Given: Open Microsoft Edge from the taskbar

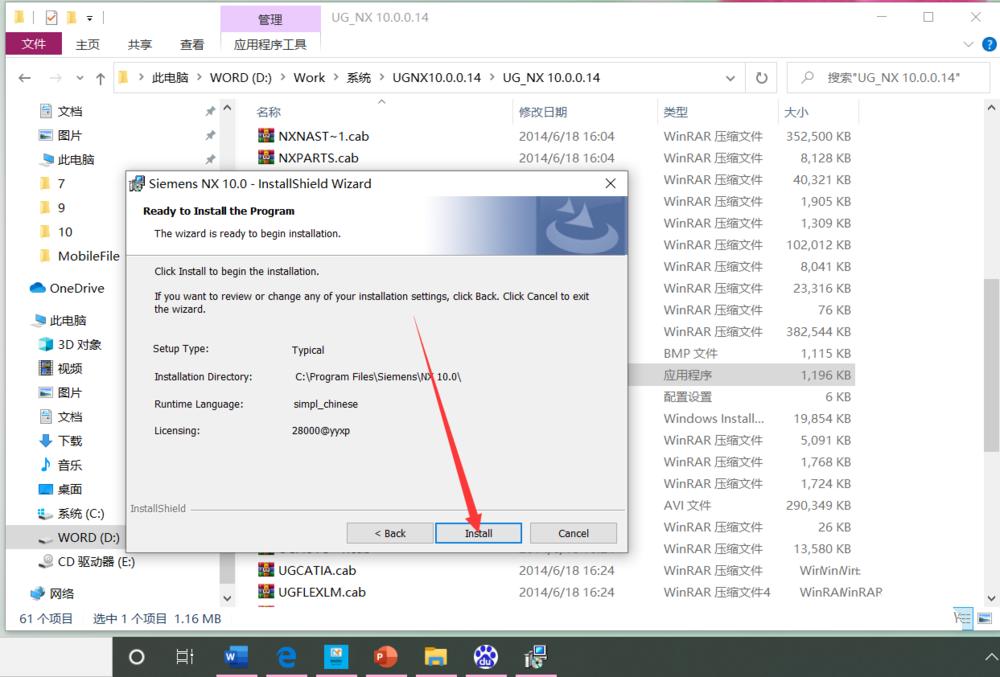Looking at the screenshot, I should pos(286,657).
